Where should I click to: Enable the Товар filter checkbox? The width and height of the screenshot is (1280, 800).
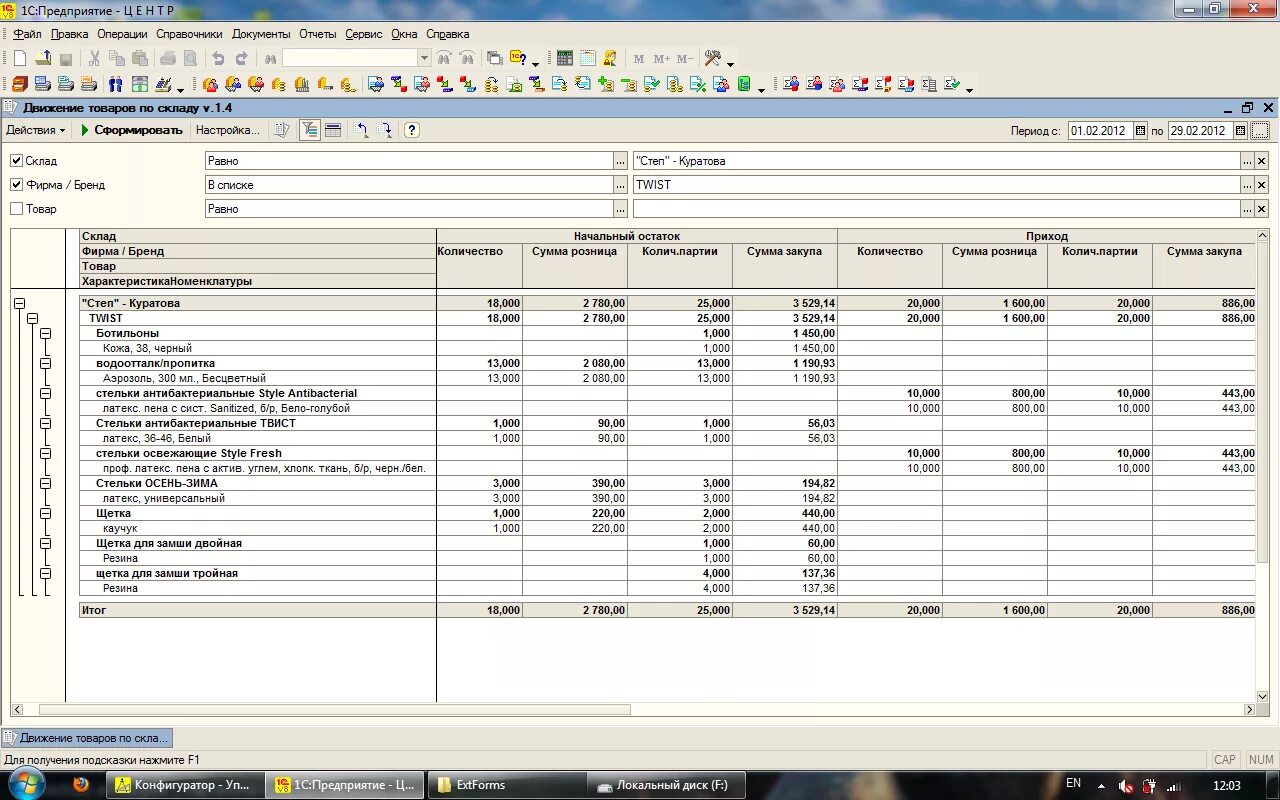pos(16,209)
